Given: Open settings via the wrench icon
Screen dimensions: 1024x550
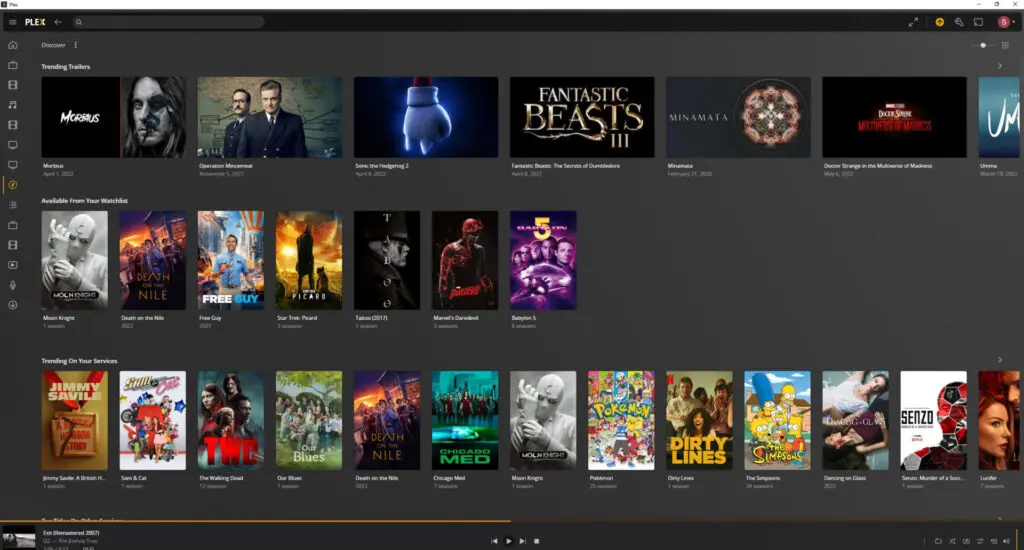Looking at the screenshot, I should coord(959,22).
